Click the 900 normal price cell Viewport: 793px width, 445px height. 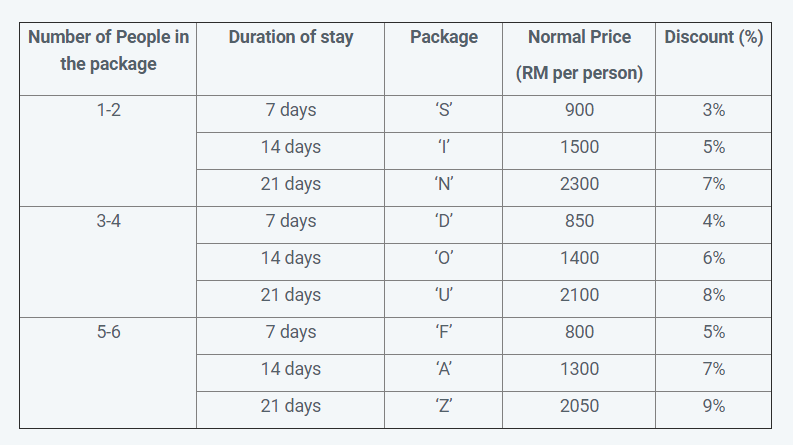[580, 110]
